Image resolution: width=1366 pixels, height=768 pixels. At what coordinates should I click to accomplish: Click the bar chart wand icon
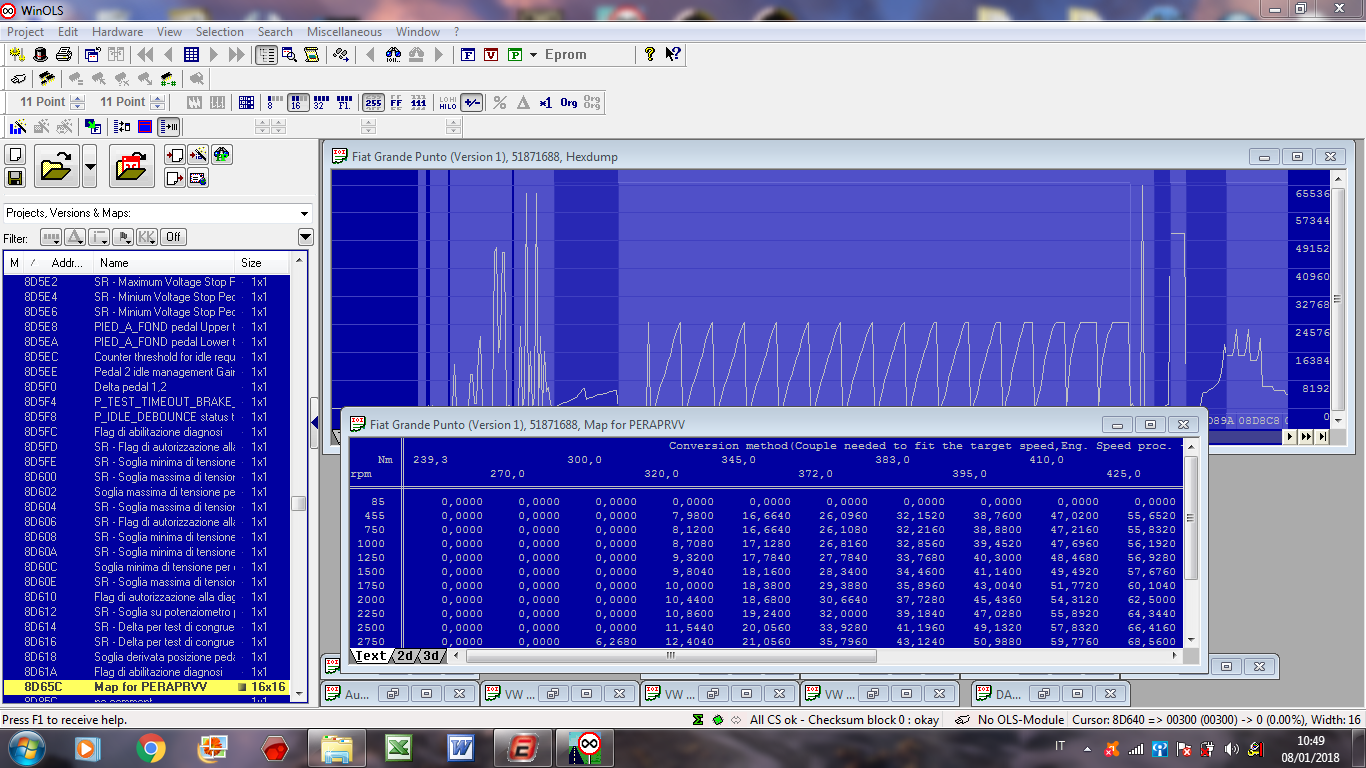point(18,126)
